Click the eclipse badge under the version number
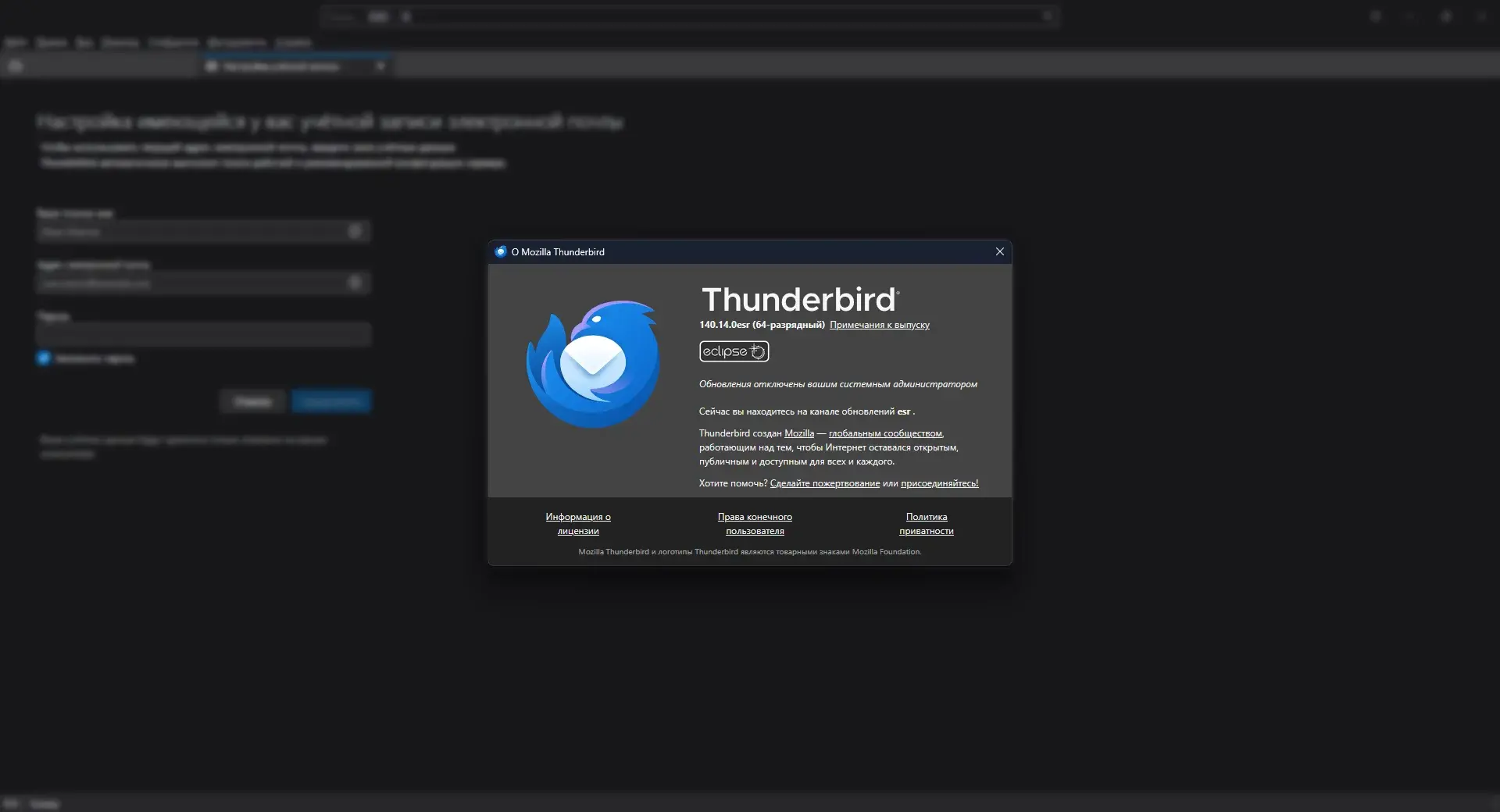Screen dimensions: 1500x812 pyautogui.click(x=734, y=351)
